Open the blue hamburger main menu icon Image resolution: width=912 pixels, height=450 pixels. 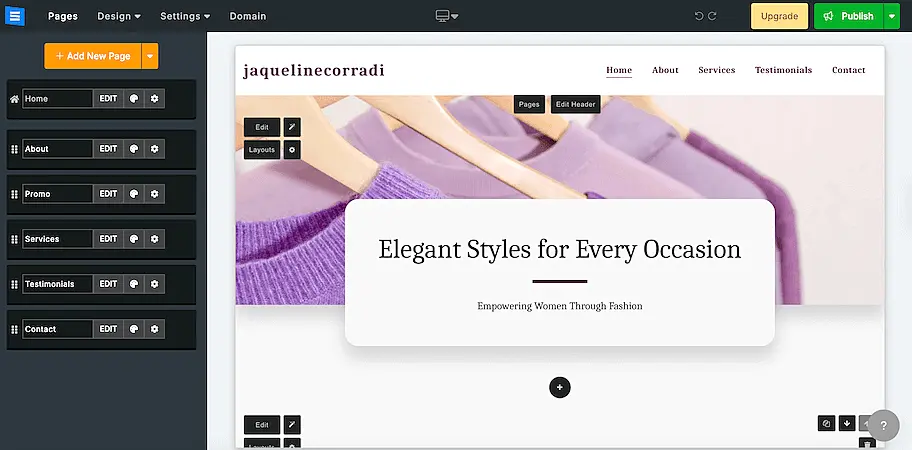[15, 16]
